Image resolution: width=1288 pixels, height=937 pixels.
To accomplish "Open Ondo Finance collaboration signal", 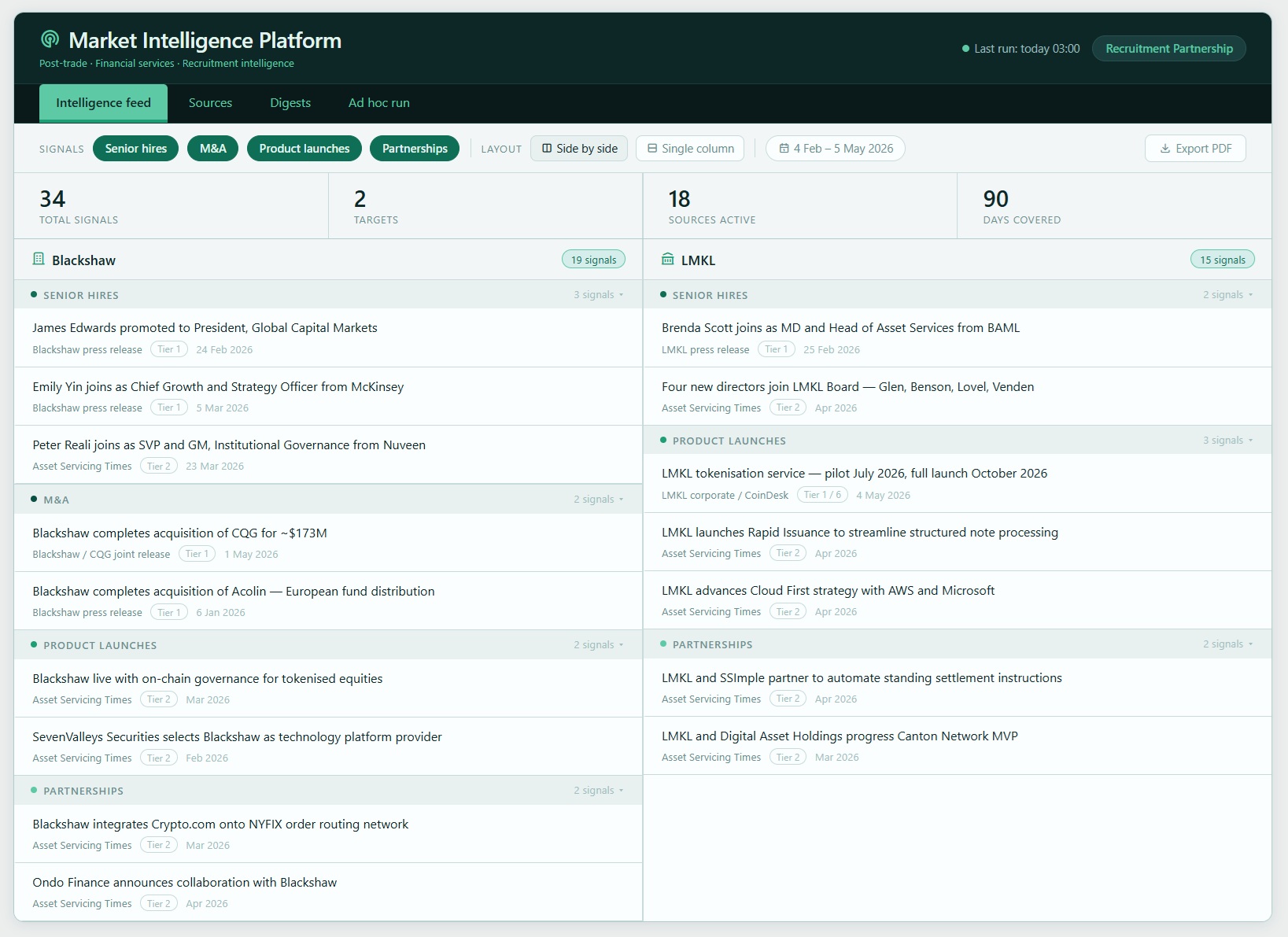I will (x=328, y=892).
